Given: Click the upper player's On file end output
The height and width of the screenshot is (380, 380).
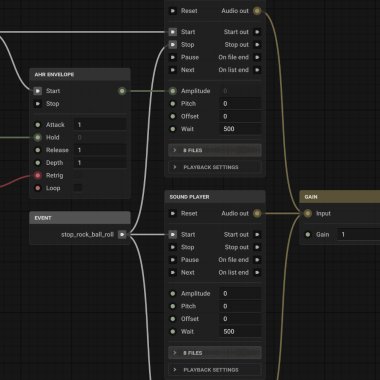Looking at the screenshot, I should tap(257, 57).
